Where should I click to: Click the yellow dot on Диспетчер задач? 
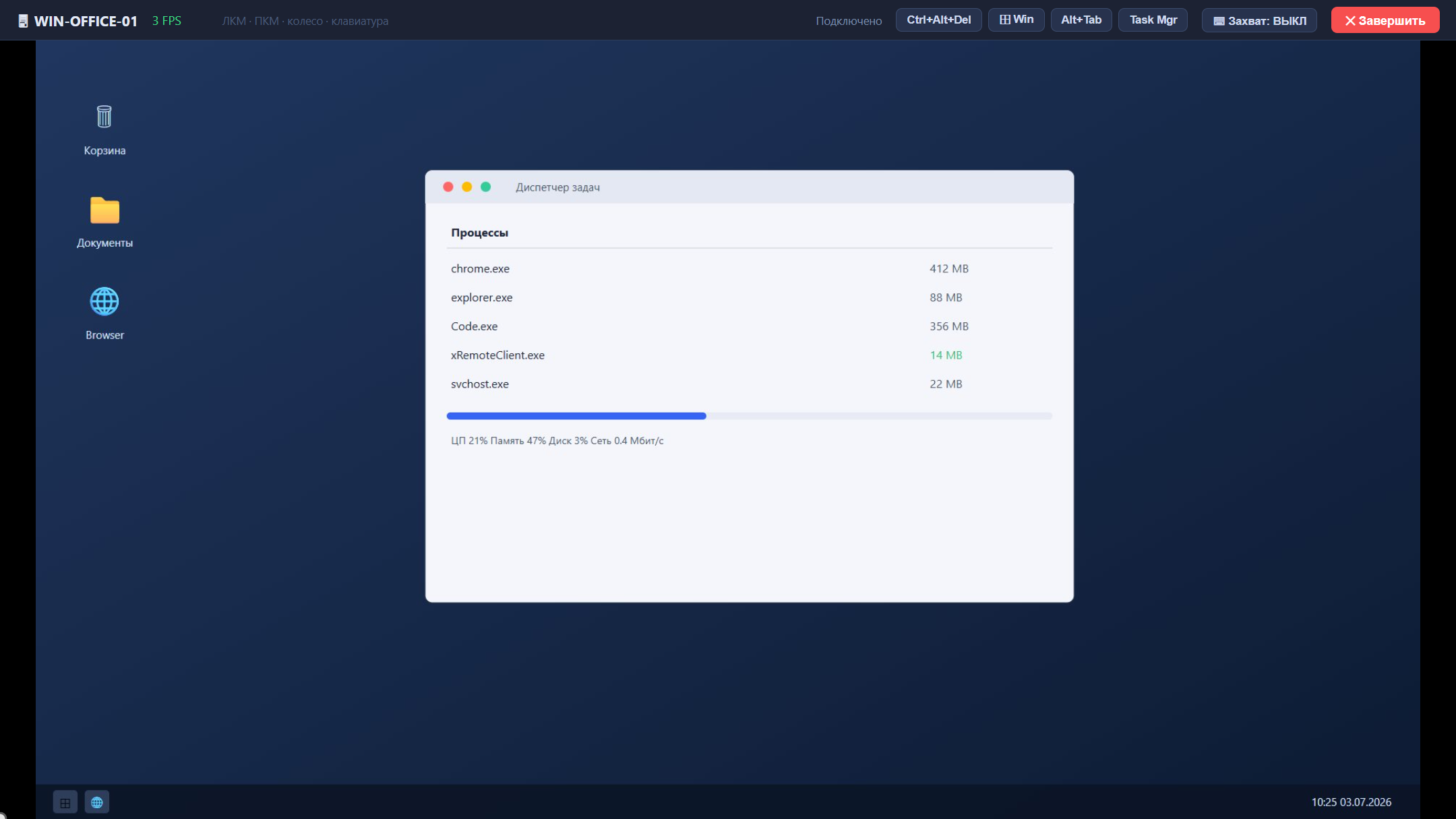[x=466, y=187]
